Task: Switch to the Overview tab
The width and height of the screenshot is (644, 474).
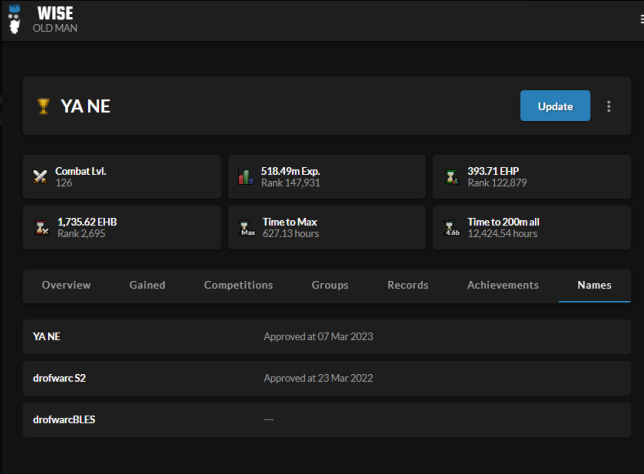Action: (x=66, y=285)
